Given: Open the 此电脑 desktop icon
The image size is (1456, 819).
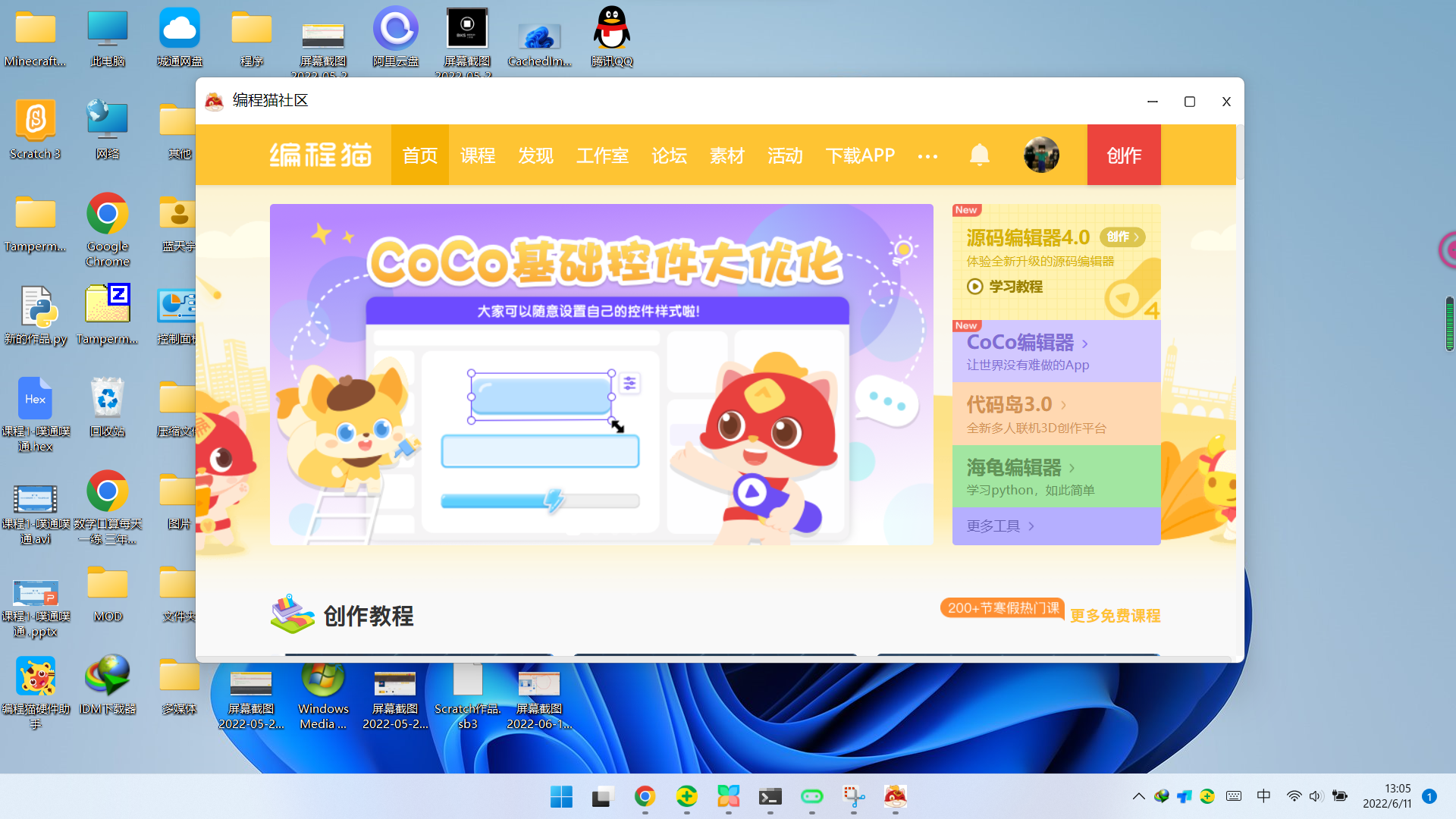Looking at the screenshot, I should 108,38.
